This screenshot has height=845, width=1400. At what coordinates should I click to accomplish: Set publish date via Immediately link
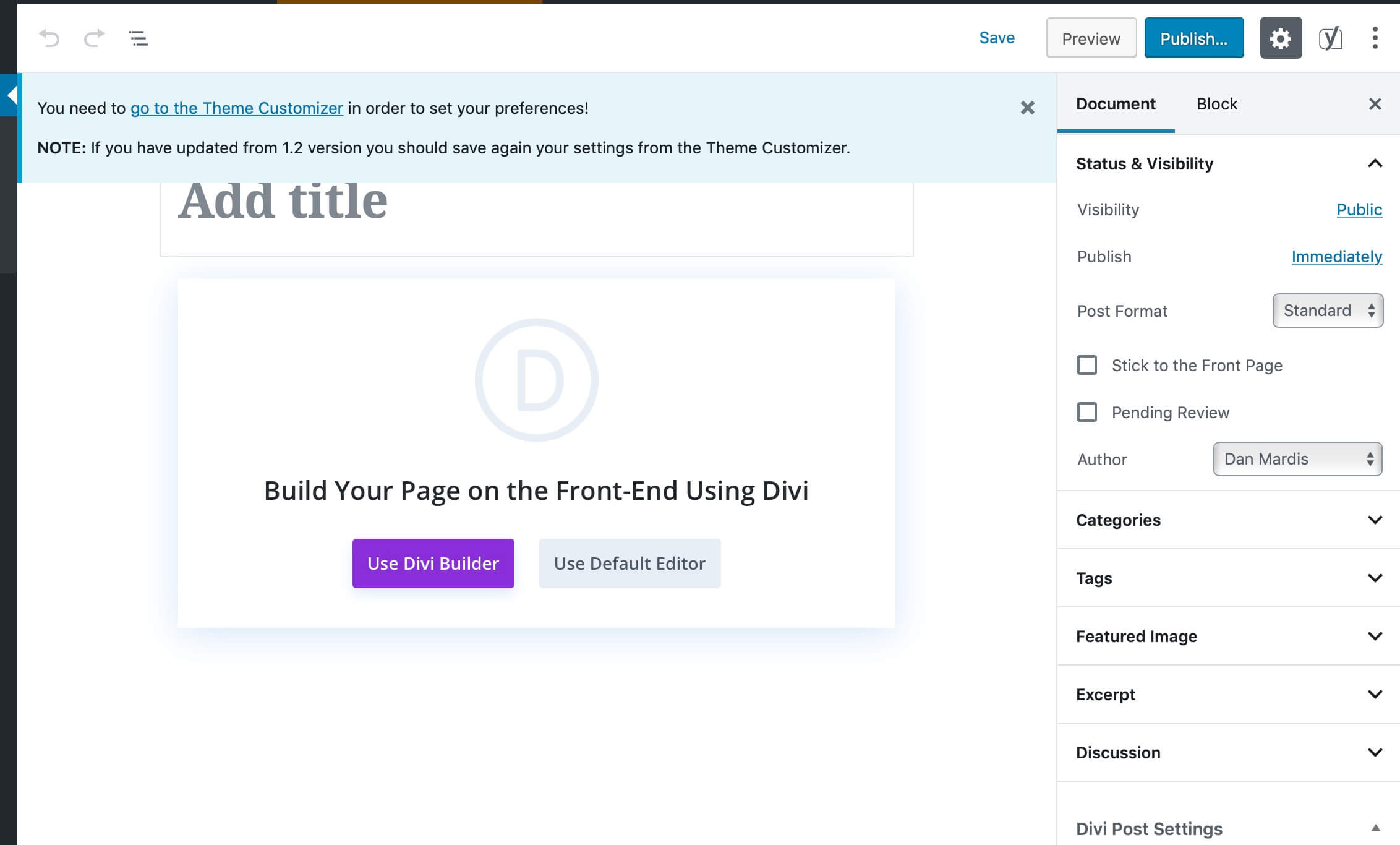pyautogui.click(x=1336, y=257)
